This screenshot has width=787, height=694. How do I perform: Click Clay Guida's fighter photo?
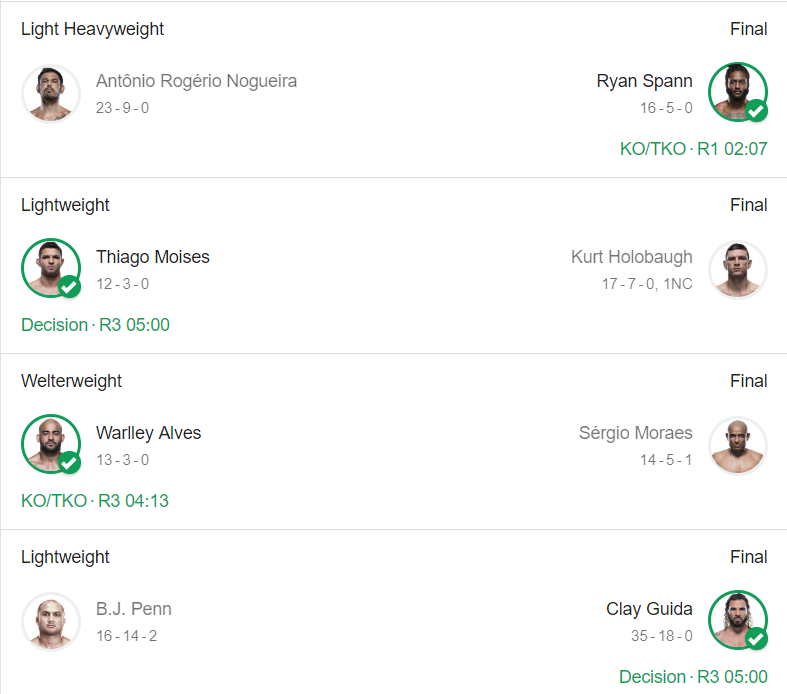tap(737, 621)
